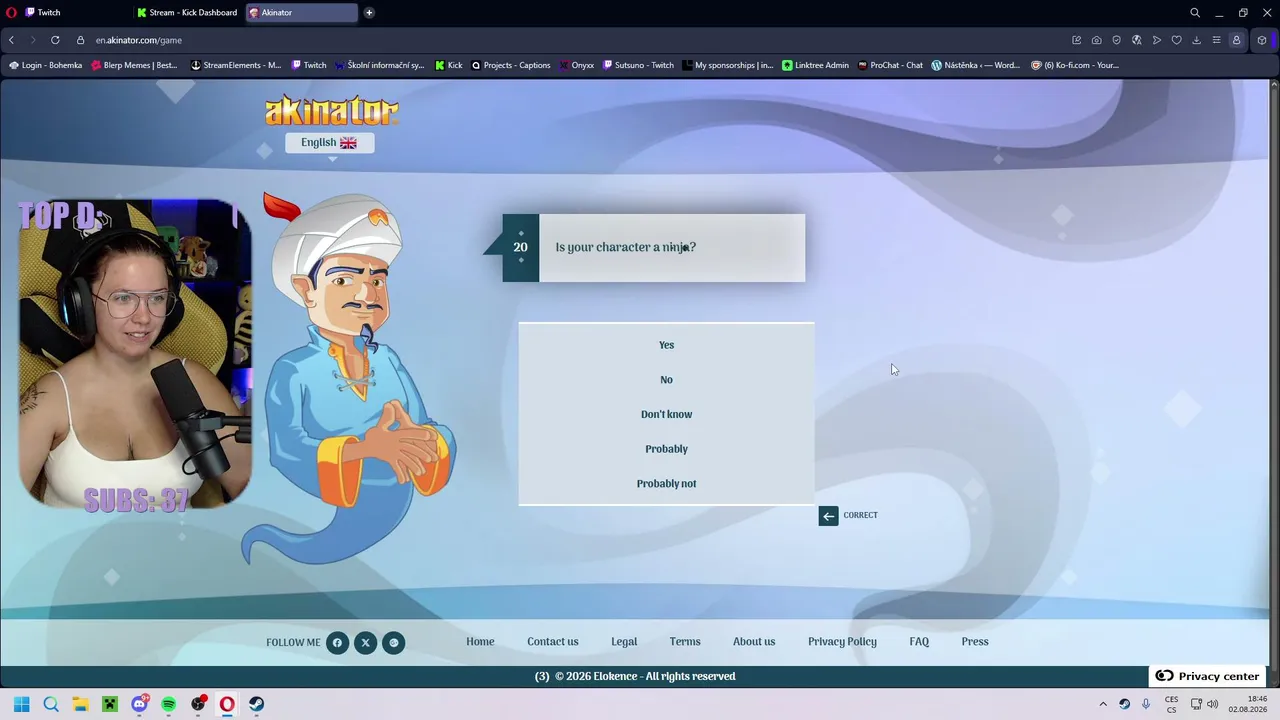Image resolution: width=1280 pixels, height=720 pixels.
Task: Open the Projects - Captions bookmark
Action: pyautogui.click(x=511, y=66)
